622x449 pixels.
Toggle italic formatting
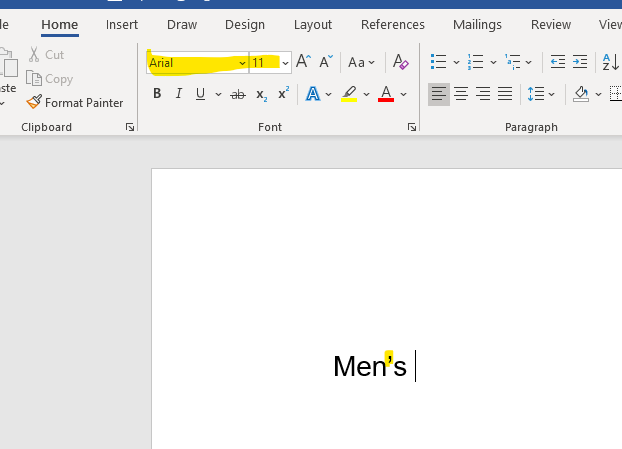tap(179, 94)
